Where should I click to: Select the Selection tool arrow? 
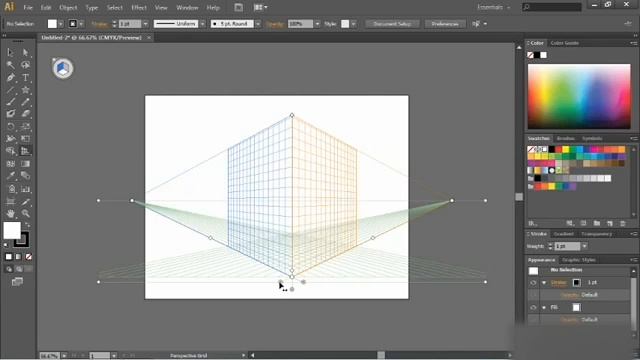[10, 52]
